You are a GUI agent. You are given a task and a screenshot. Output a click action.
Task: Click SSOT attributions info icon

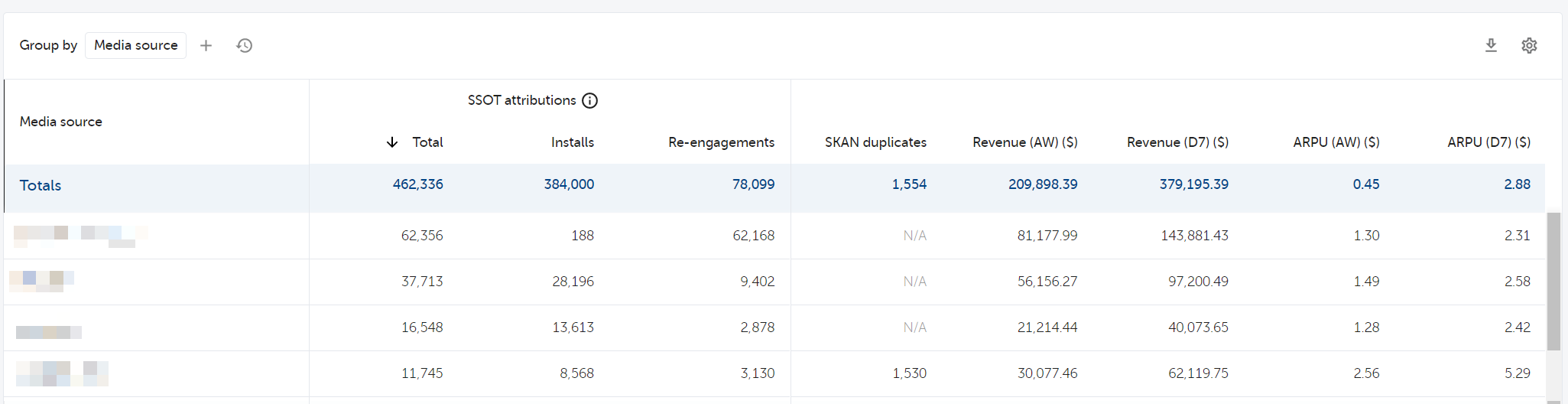589,101
